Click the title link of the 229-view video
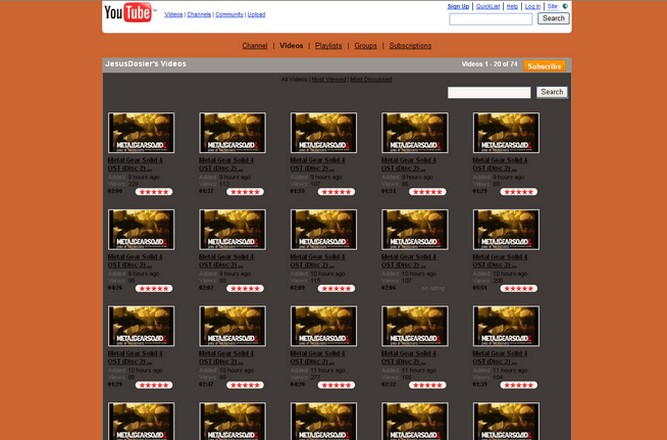Image resolution: width=667 pixels, height=440 pixels. coord(135,164)
